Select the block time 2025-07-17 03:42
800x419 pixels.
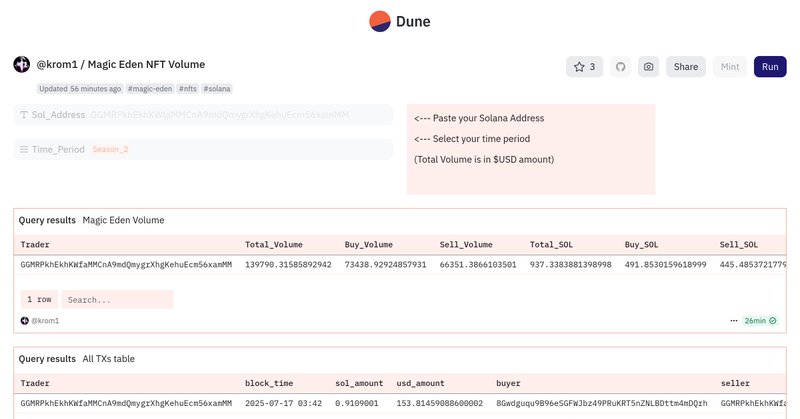[283, 403]
